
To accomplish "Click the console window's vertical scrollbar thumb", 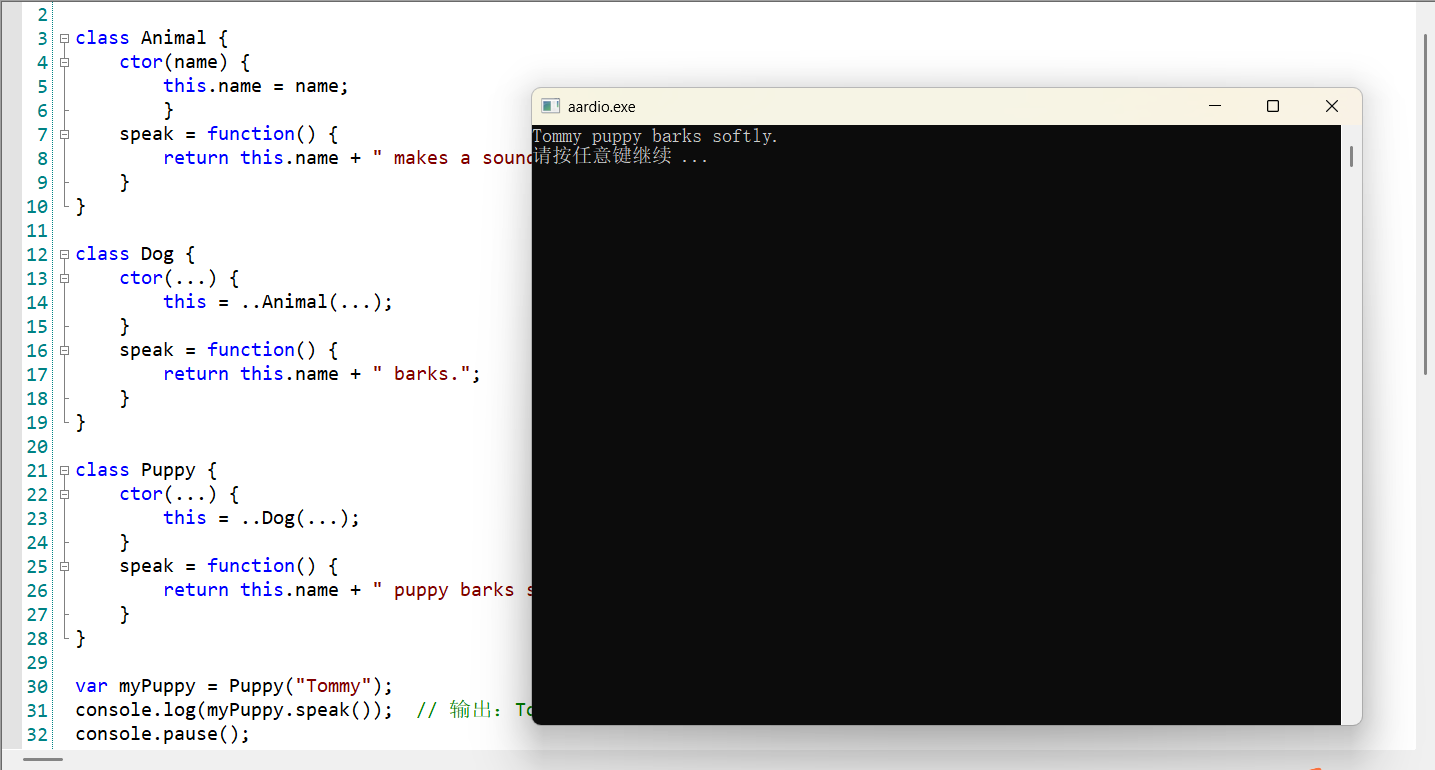I will click(1351, 156).
